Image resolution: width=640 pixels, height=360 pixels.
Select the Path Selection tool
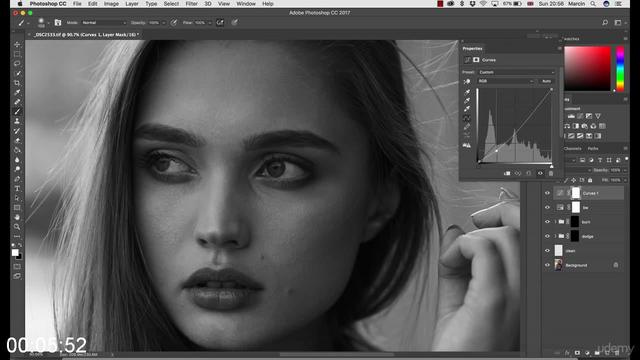17,198
